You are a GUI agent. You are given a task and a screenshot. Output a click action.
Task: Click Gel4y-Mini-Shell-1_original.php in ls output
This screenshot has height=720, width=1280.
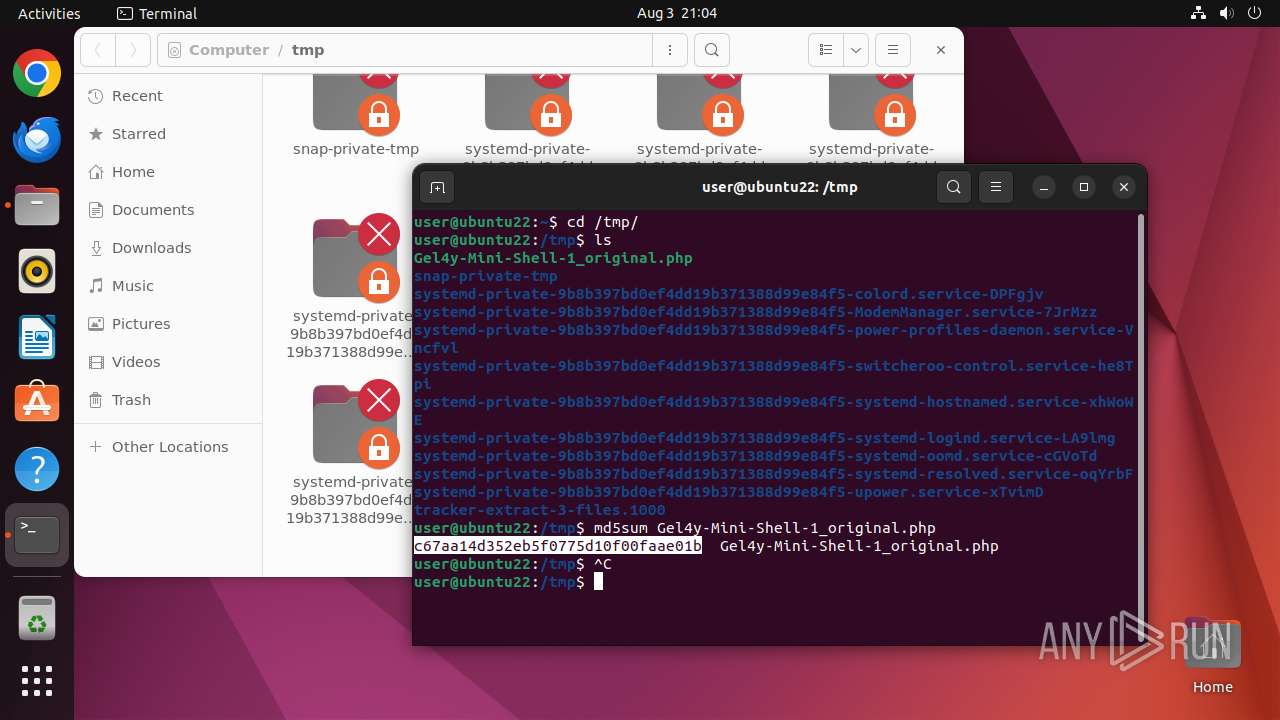click(x=553, y=258)
